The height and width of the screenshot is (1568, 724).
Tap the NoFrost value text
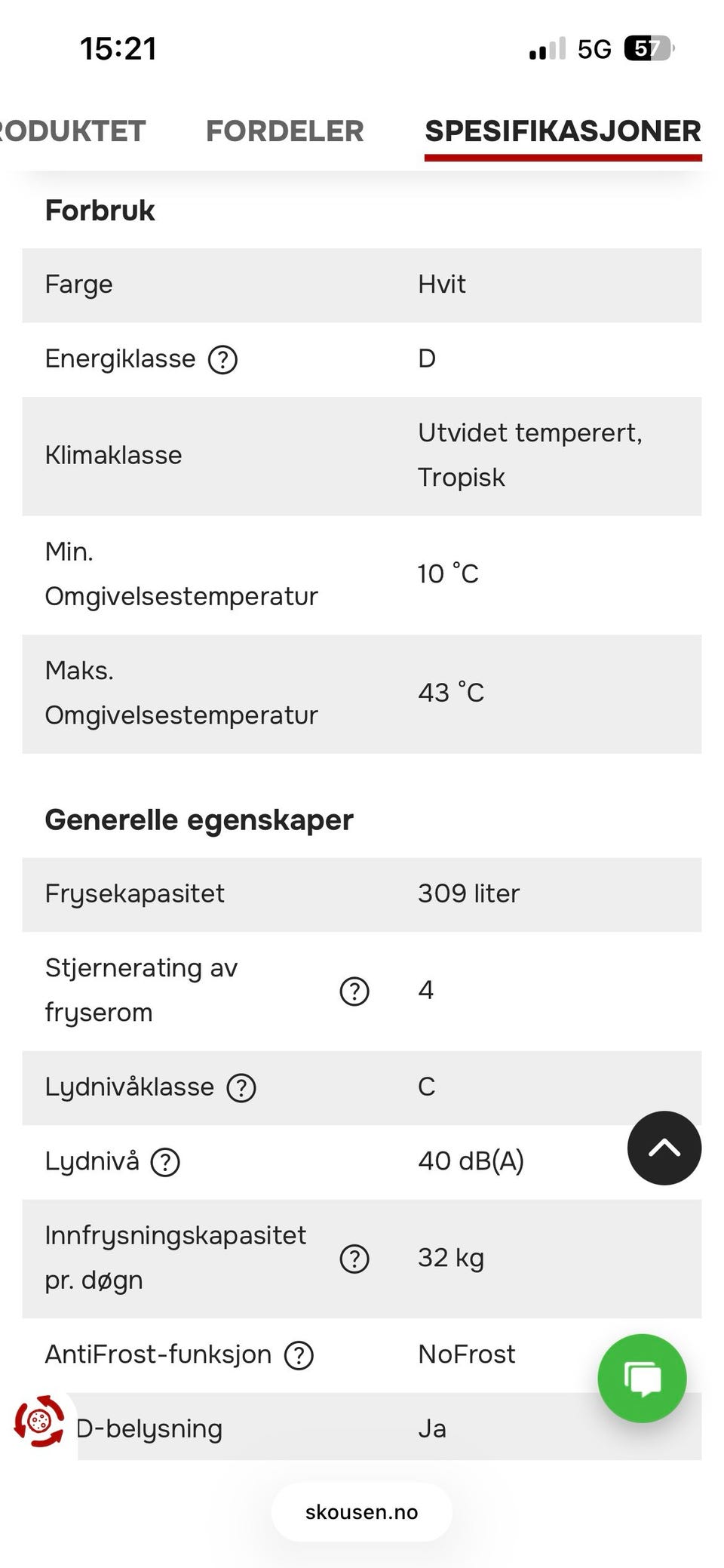tap(467, 1354)
